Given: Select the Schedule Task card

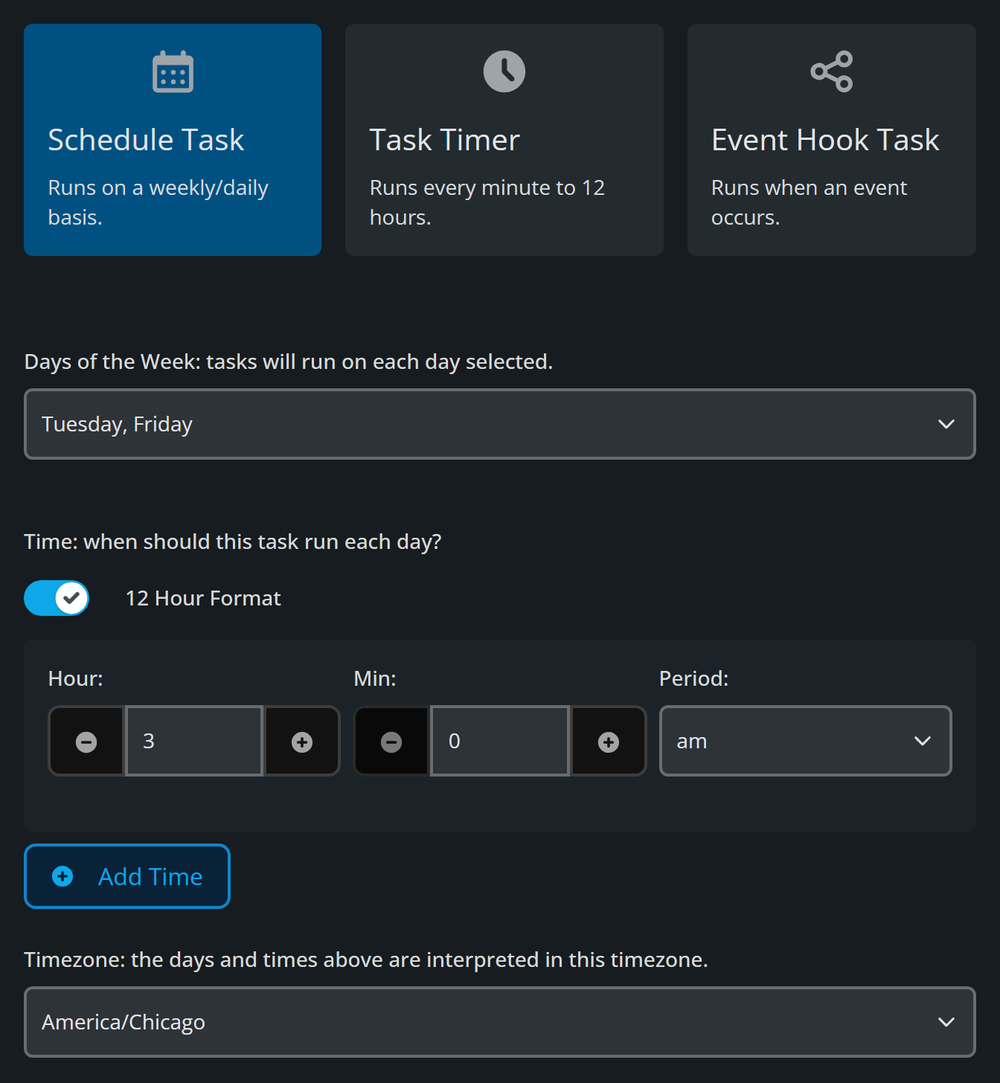Looking at the screenshot, I should pyautogui.click(x=173, y=140).
